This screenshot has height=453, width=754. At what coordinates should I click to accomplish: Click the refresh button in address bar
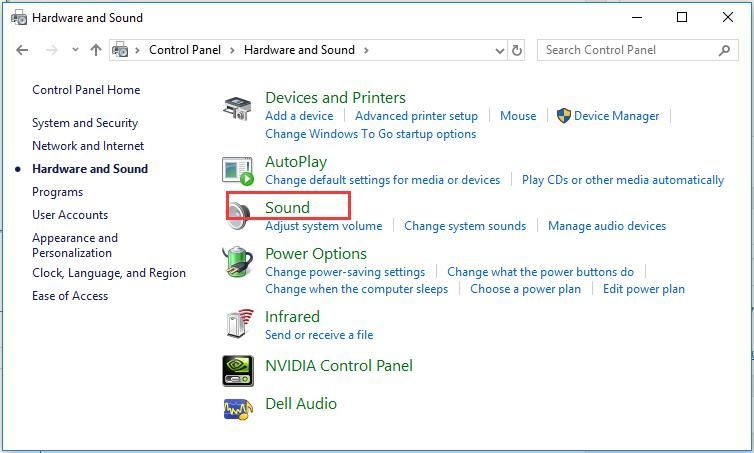[516, 50]
